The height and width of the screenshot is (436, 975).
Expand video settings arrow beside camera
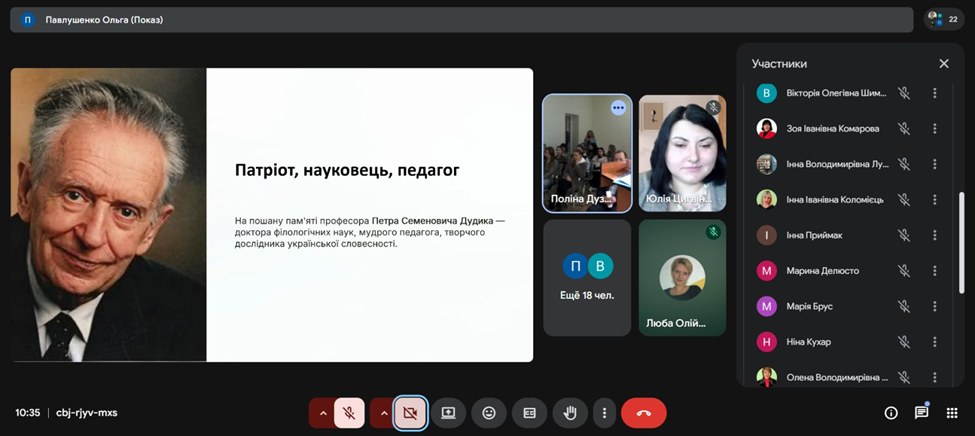(383, 412)
